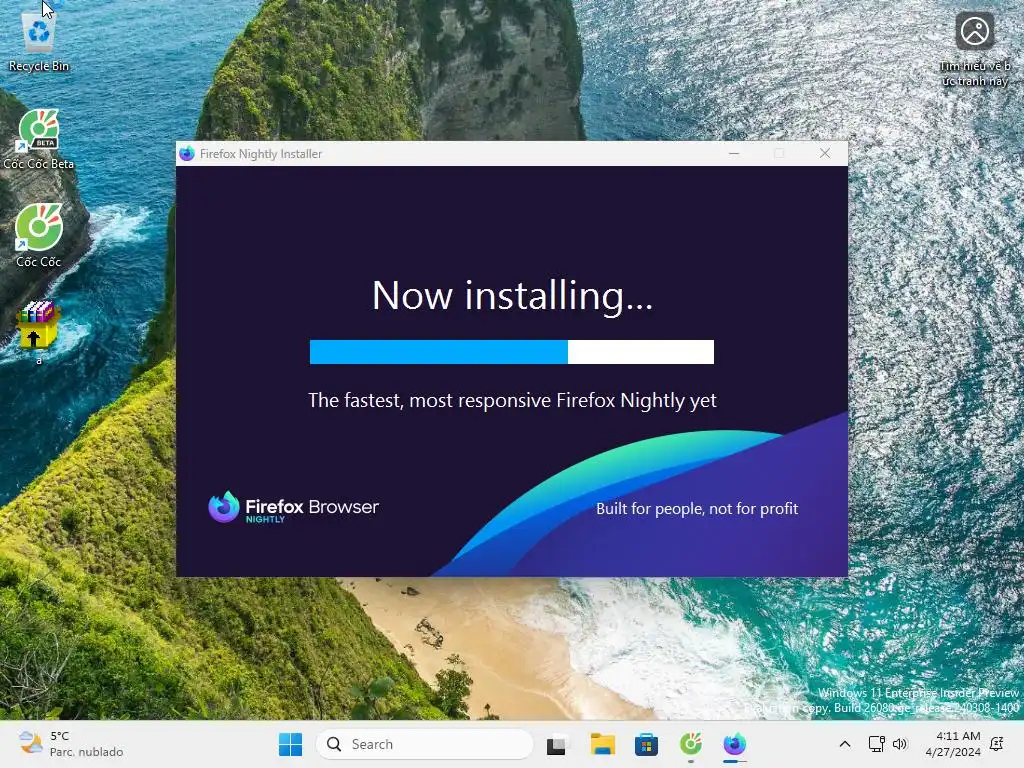Open the Windows Start menu
The width and height of the screenshot is (1024, 768).
point(291,744)
